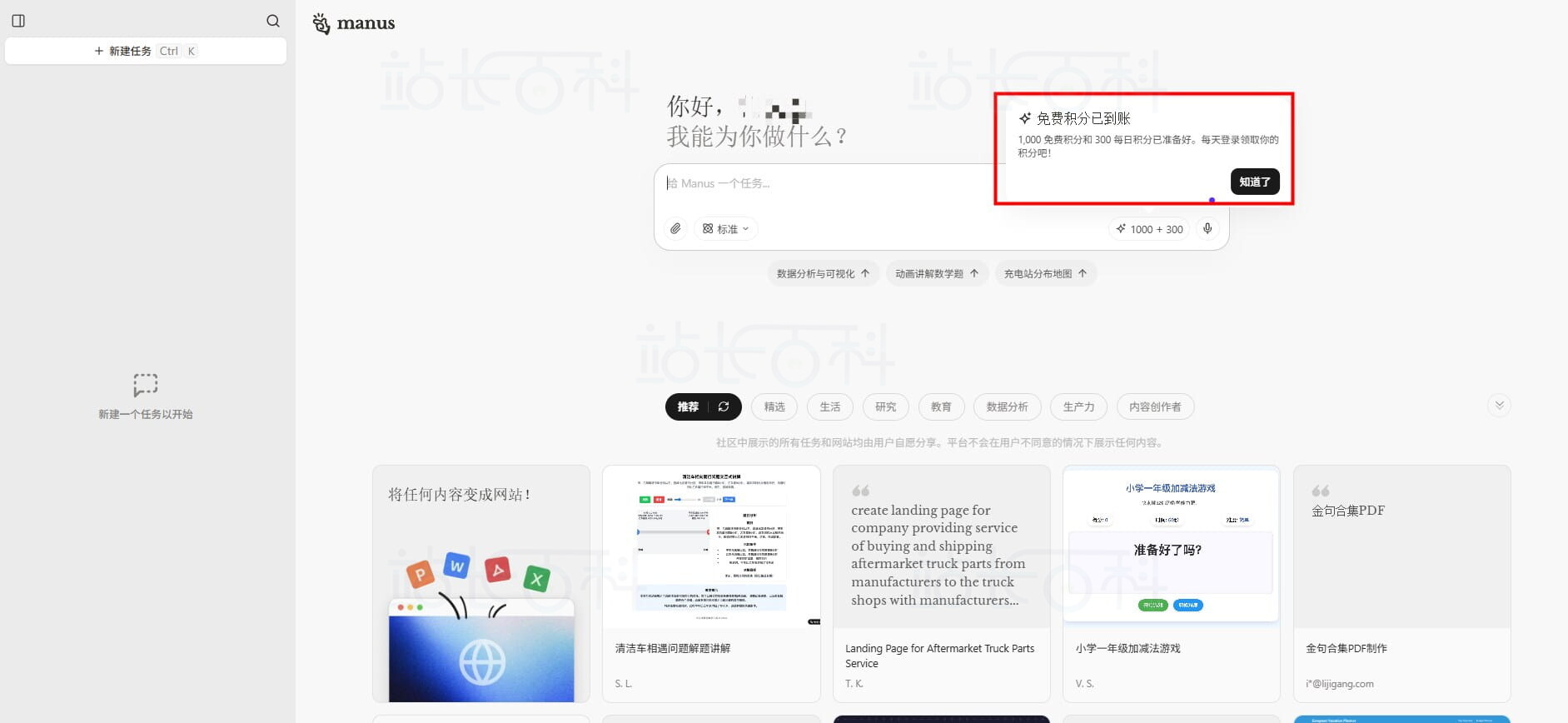Activate the microphone voice input
Screen dimensions: 1568x723
pos(1207,229)
